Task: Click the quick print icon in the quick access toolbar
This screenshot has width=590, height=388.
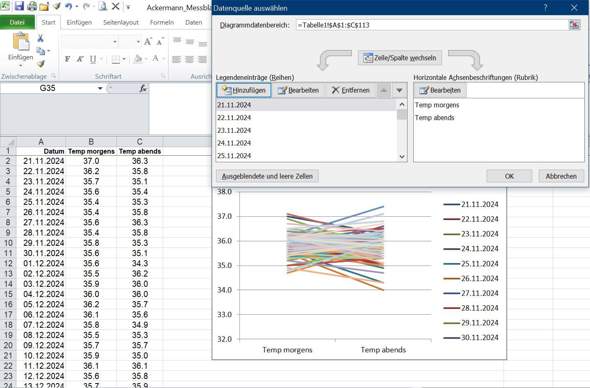Action: pyautogui.click(x=32, y=6)
